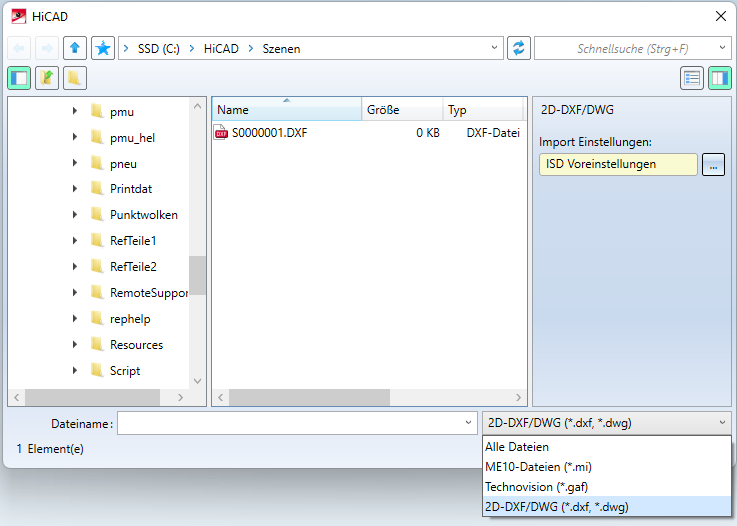737x526 pixels.
Task: Choose ME10-Dateien (*.mi) filter
Action: point(607,467)
